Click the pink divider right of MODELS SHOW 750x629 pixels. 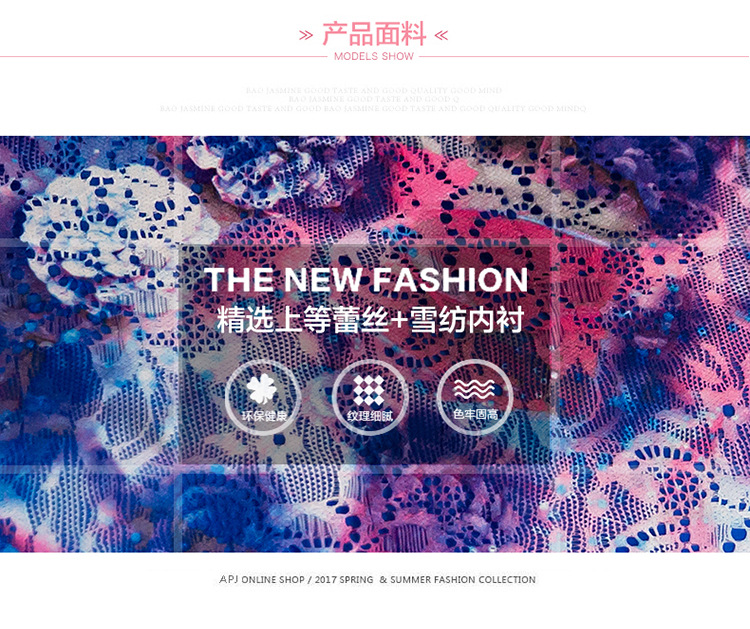click(x=585, y=56)
